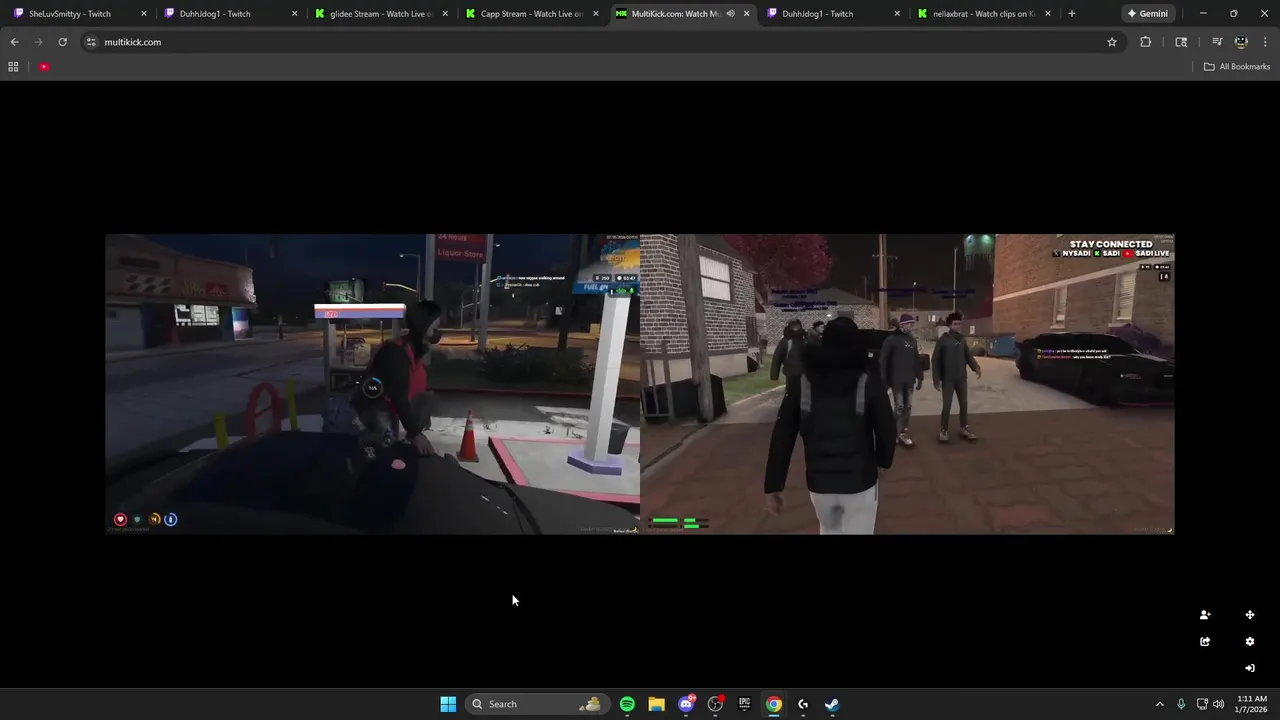Close the glidee Stream tab

coord(445,14)
